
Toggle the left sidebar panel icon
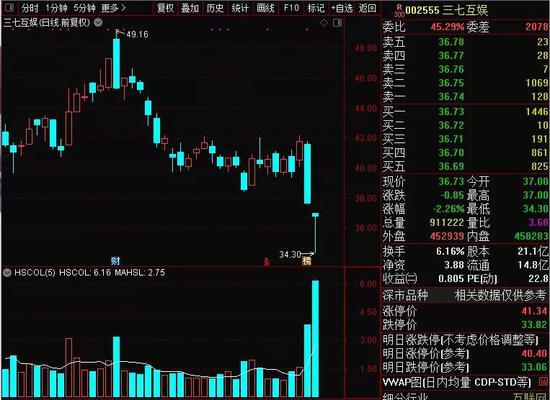(x=9, y=7)
